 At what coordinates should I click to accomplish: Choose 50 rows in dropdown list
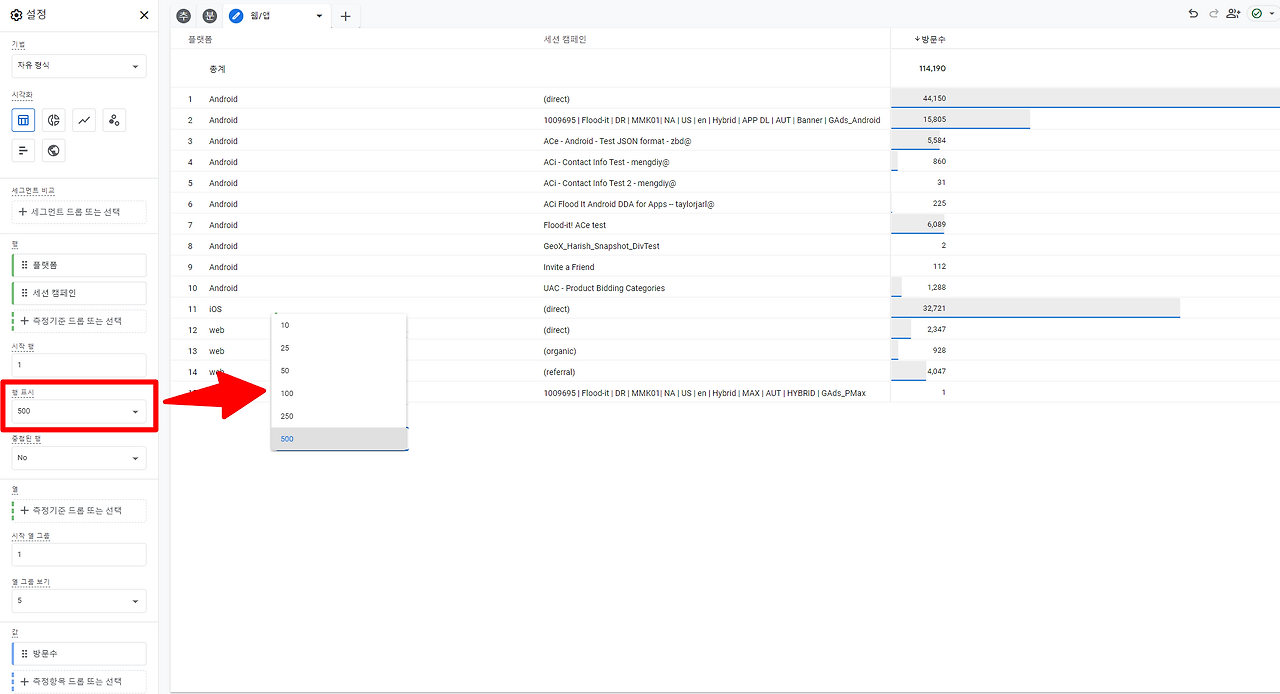click(339, 371)
